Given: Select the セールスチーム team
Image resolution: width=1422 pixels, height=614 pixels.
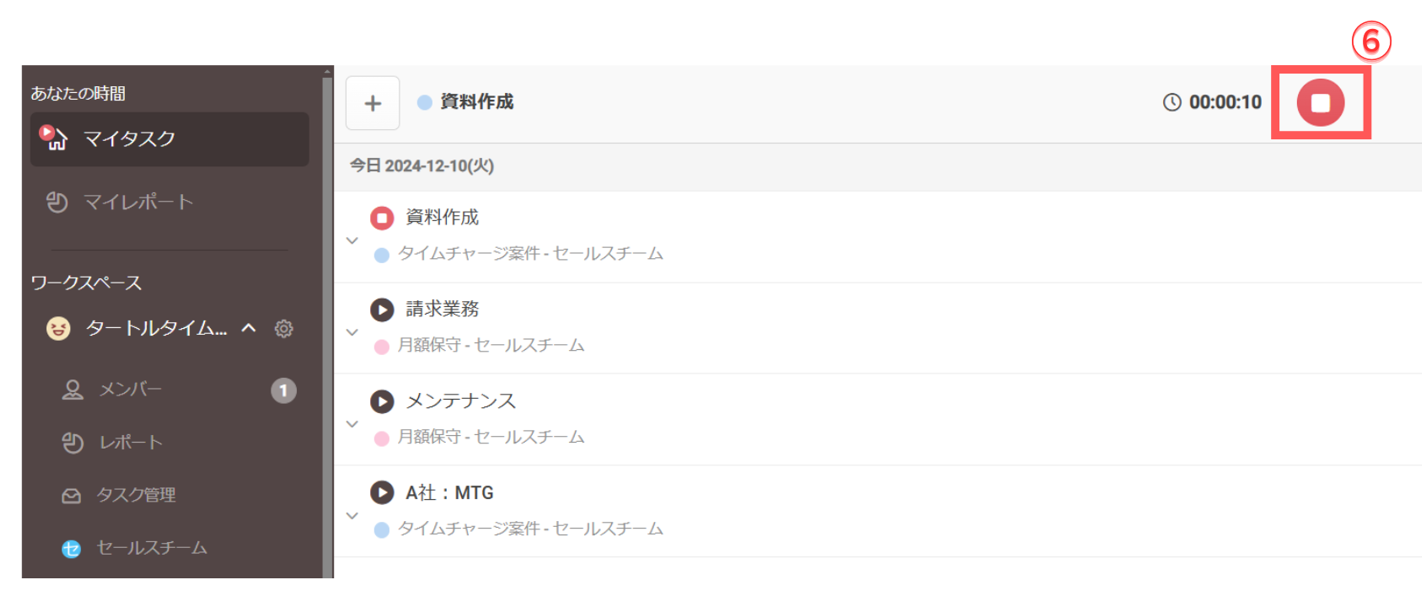Looking at the screenshot, I should (151, 548).
